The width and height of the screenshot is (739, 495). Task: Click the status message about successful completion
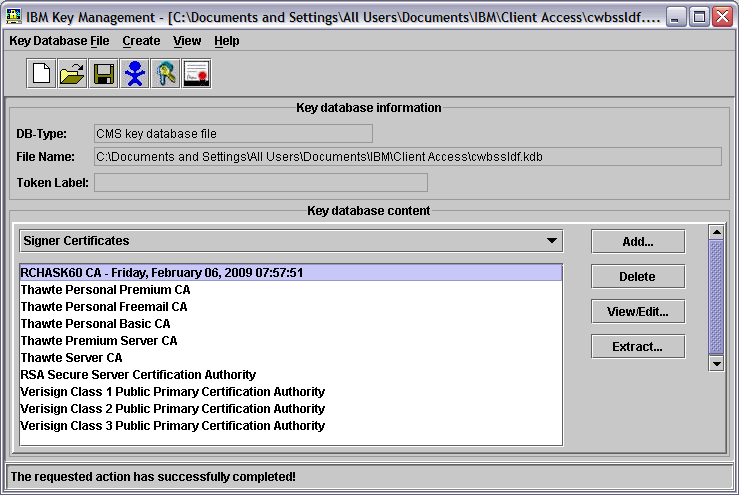pos(153,477)
